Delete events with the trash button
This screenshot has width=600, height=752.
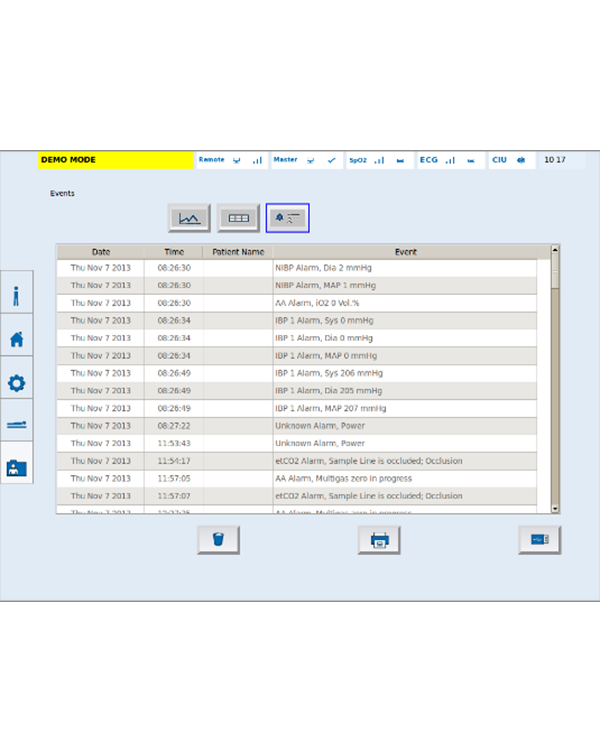(218, 540)
